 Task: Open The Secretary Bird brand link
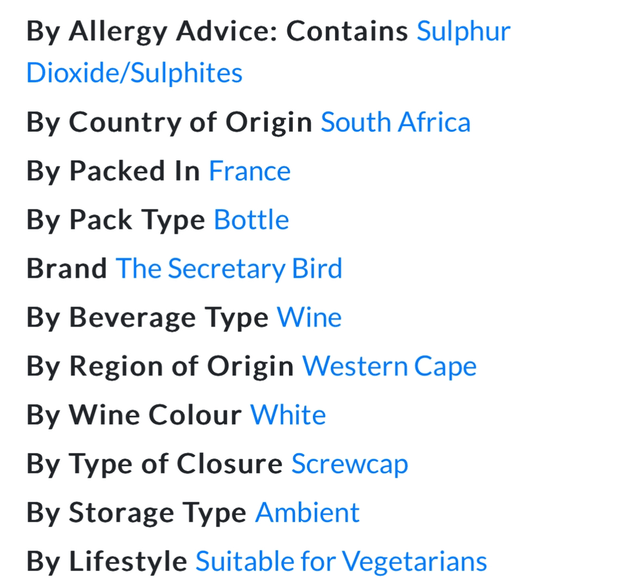[229, 268]
